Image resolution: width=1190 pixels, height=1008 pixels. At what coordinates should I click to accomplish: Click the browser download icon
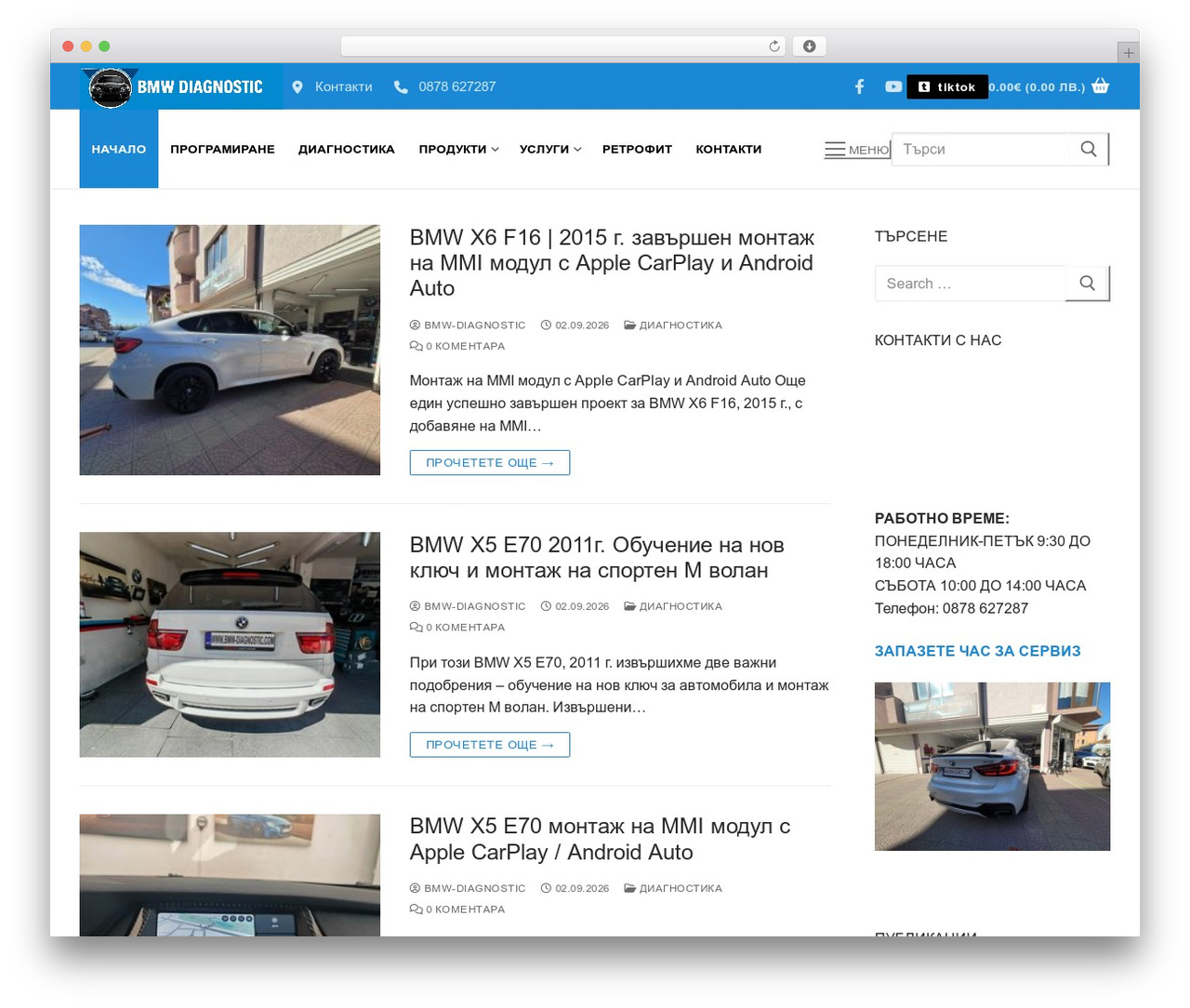[x=810, y=46]
